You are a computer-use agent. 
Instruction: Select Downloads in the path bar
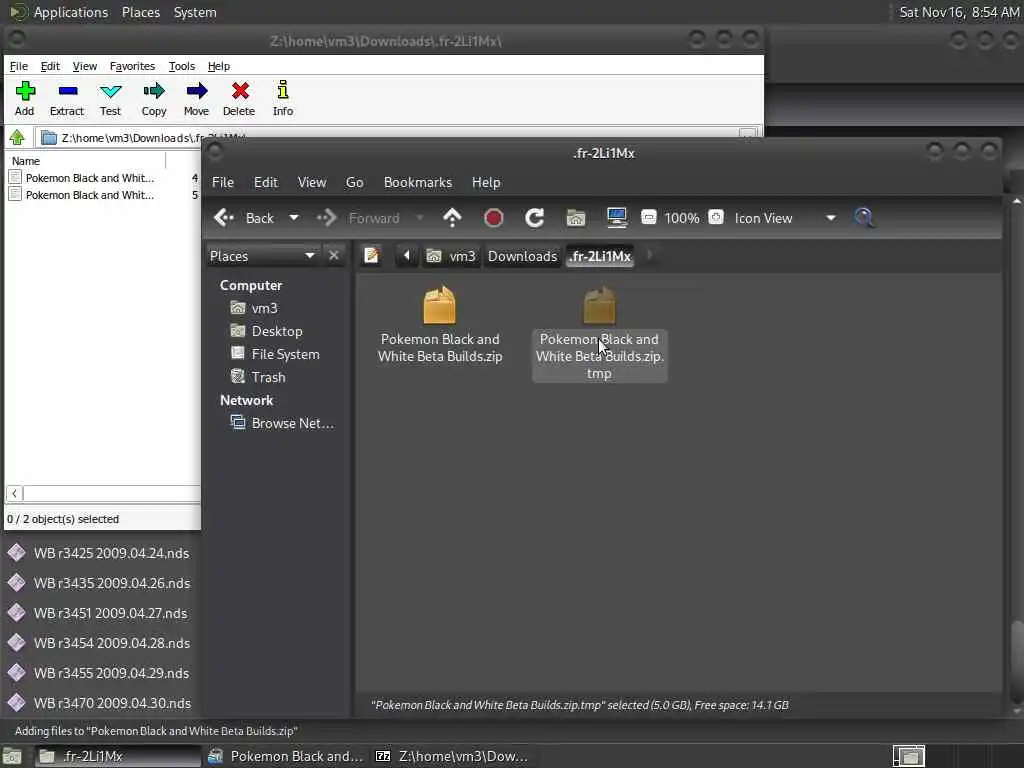522,256
